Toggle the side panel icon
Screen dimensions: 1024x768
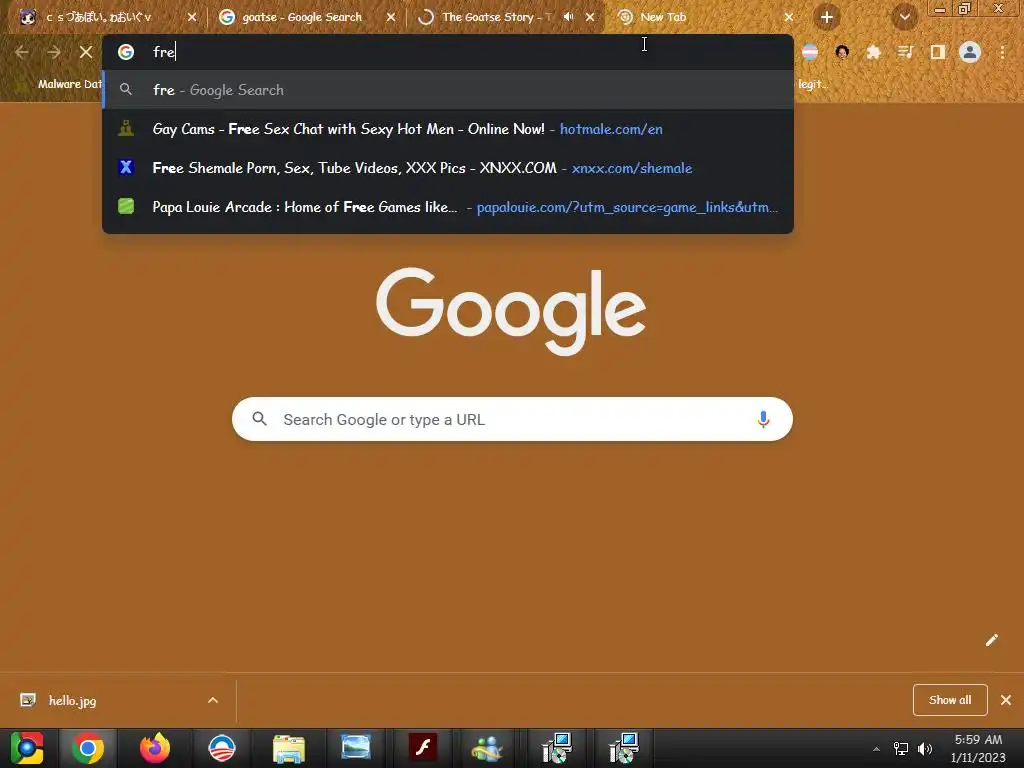pos(938,52)
